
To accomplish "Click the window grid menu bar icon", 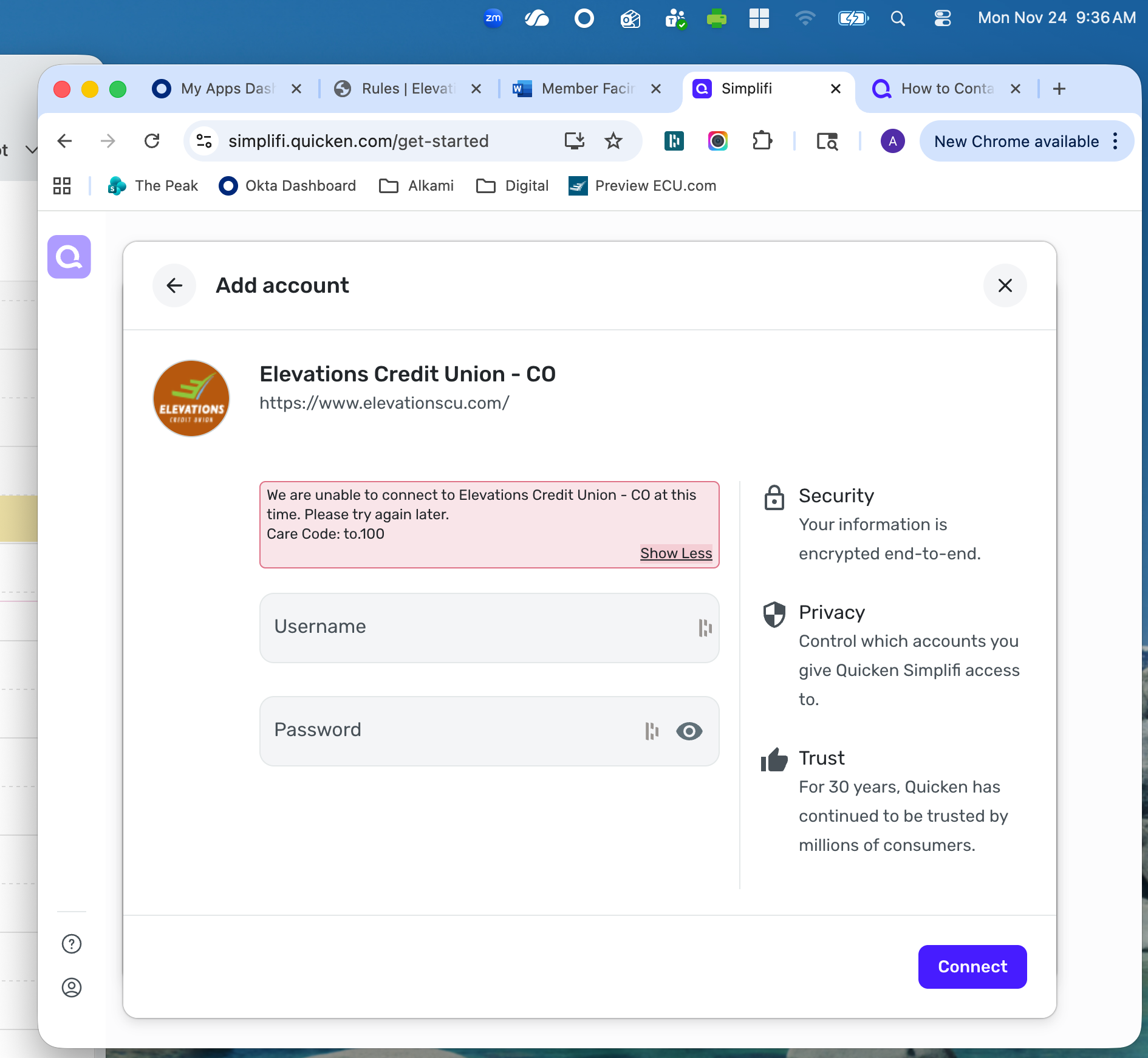I will click(x=759, y=18).
